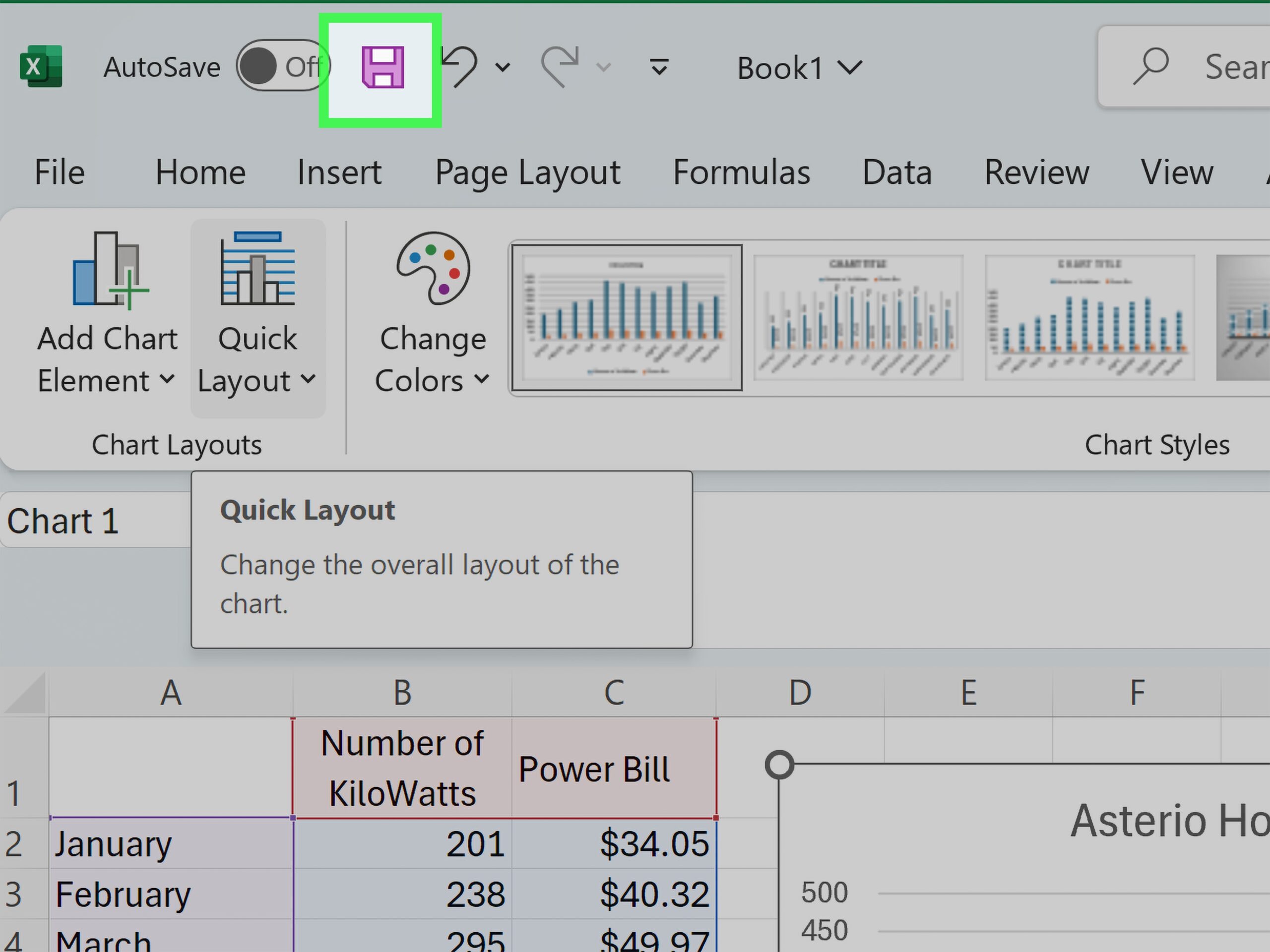
Task: Click the Excel app logo icon
Action: [41, 66]
